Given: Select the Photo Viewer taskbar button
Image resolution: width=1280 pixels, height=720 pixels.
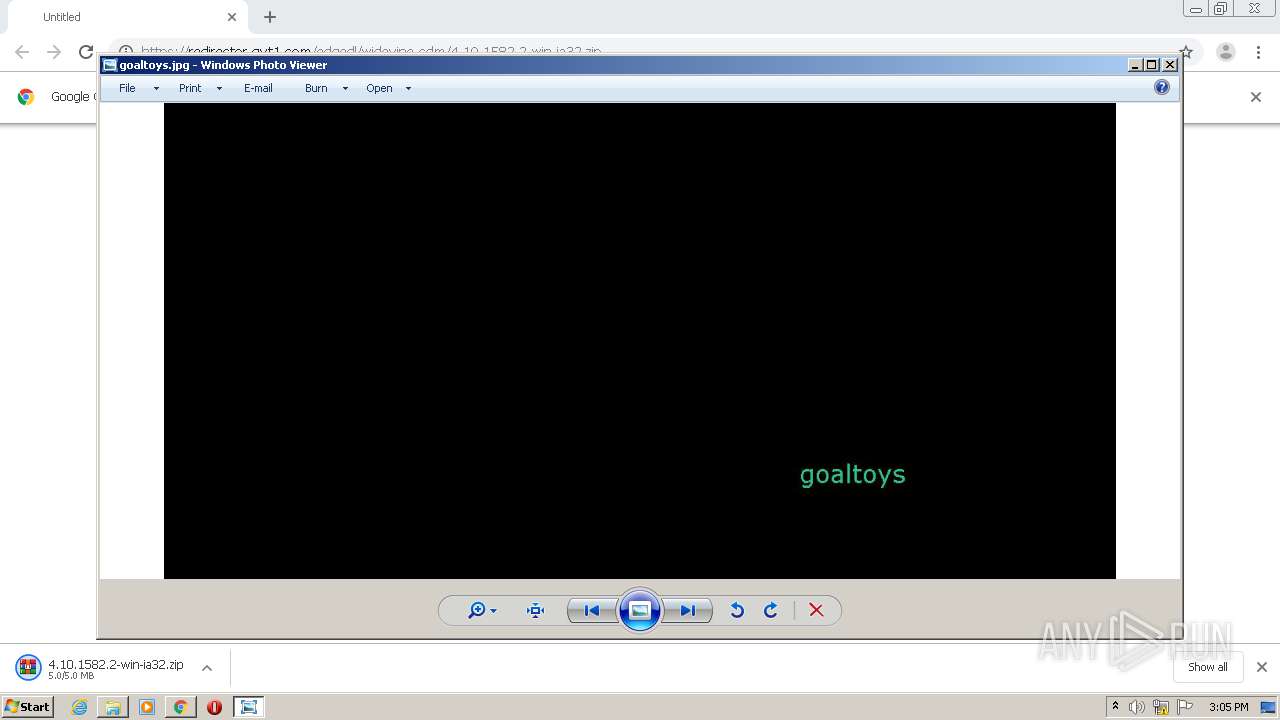Looking at the screenshot, I should coord(248,707).
